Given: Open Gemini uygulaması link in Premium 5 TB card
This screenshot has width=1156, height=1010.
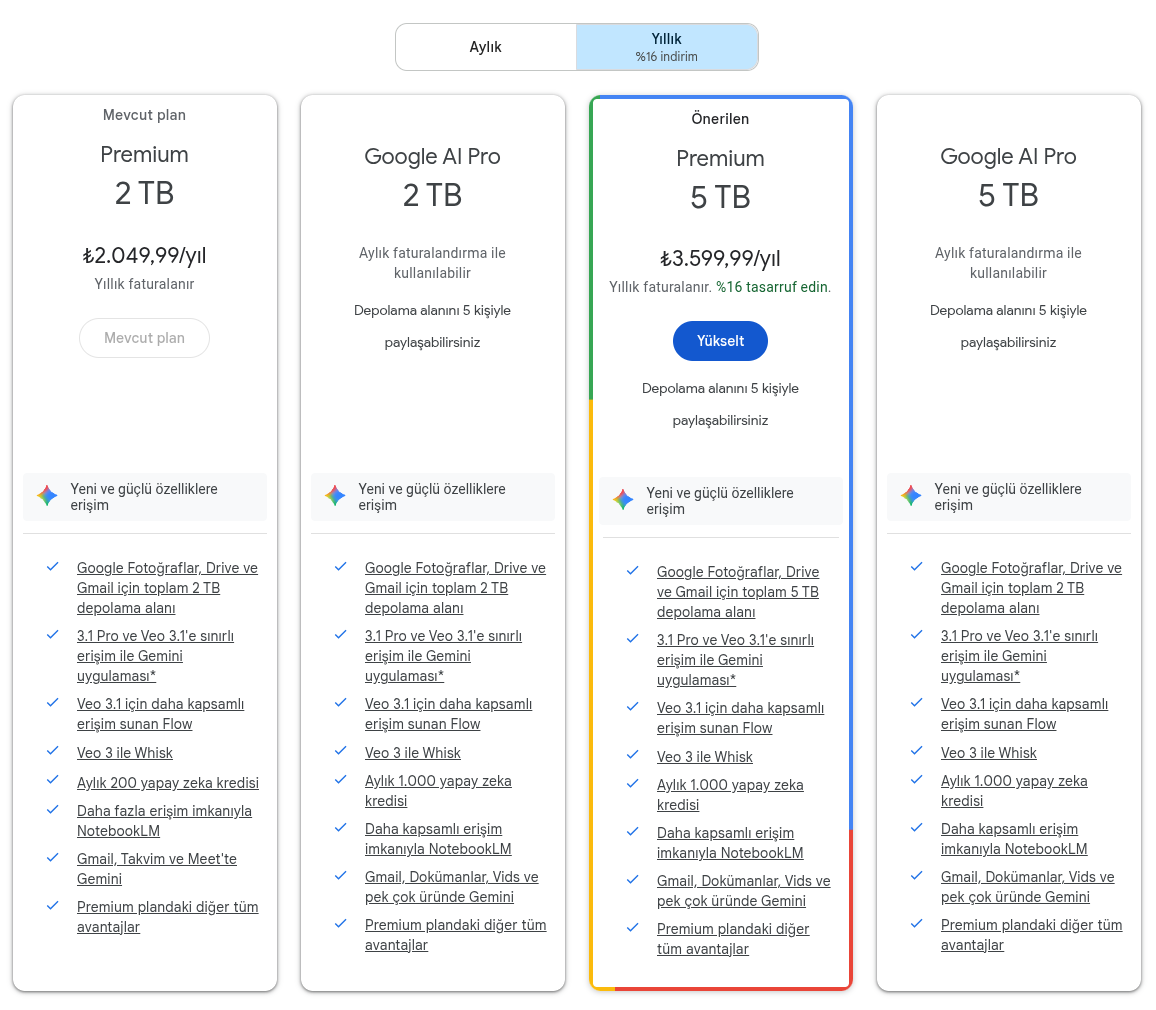Looking at the screenshot, I should click(736, 660).
